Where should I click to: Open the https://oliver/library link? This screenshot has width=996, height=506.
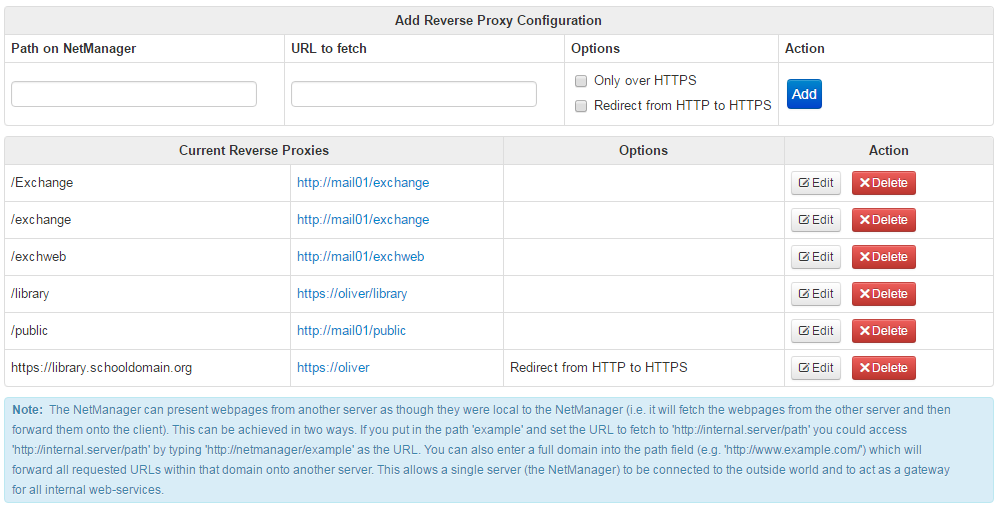tap(352, 294)
